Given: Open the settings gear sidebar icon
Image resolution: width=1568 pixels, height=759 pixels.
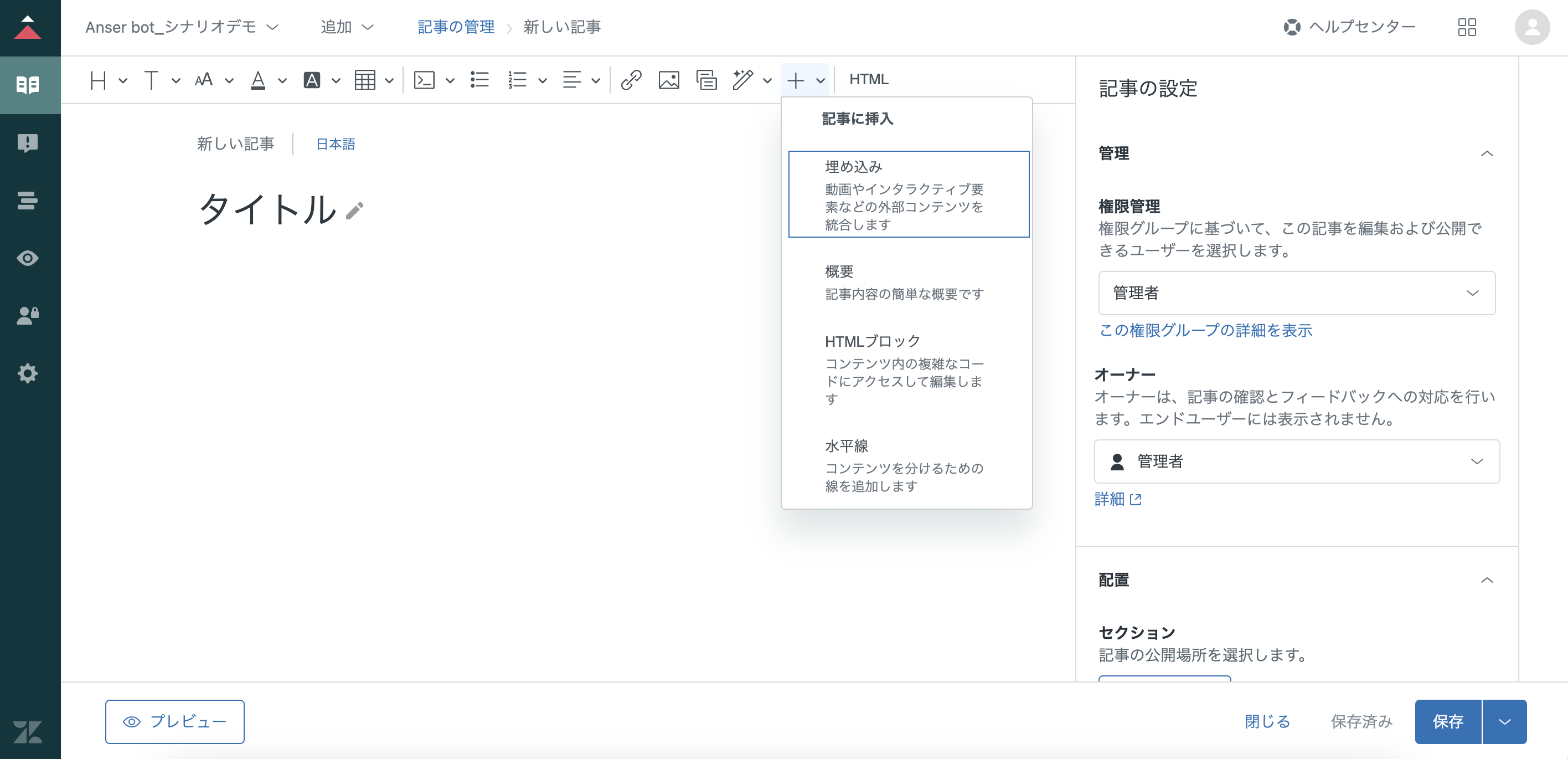Looking at the screenshot, I should (x=28, y=373).
